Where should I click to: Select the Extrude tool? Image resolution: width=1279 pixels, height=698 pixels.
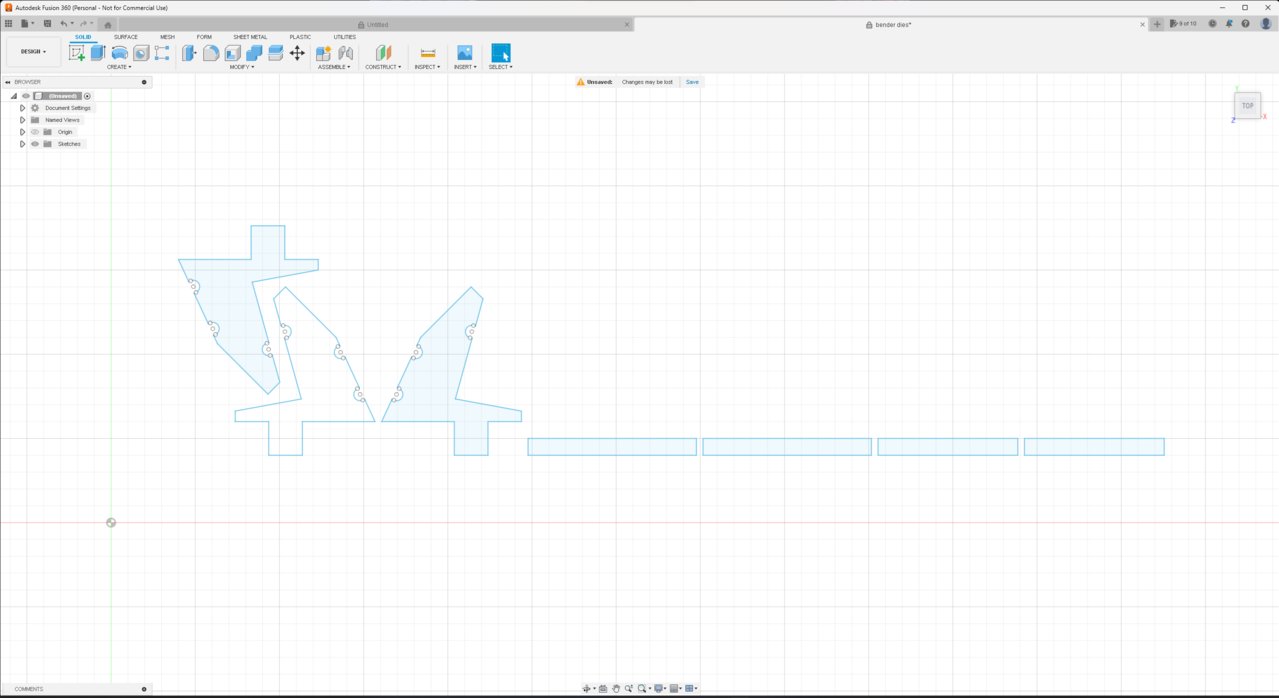(x=98, y=53)
